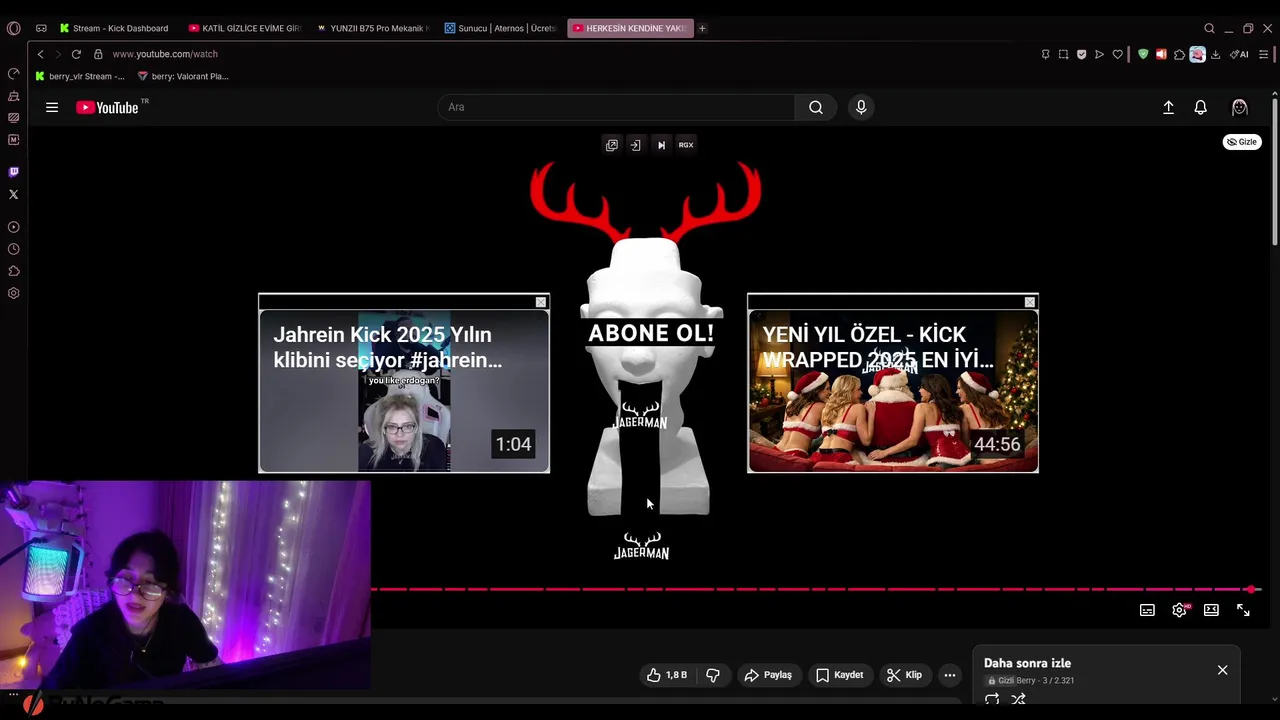This screenshot has height=720, width=1280.
Task: Dislike the video
Action: point(713,675)
